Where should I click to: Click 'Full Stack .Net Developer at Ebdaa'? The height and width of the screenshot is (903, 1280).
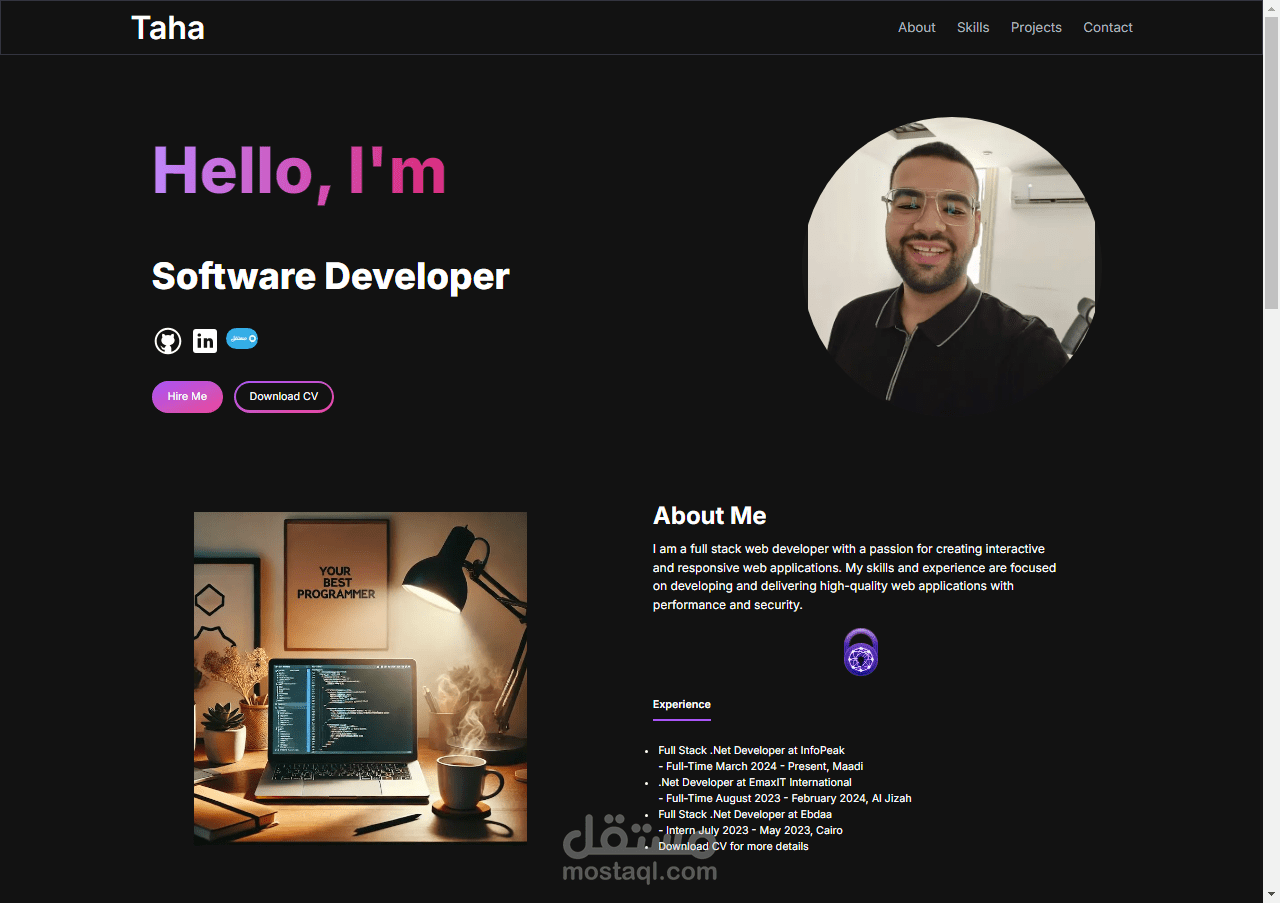(745, 814)
